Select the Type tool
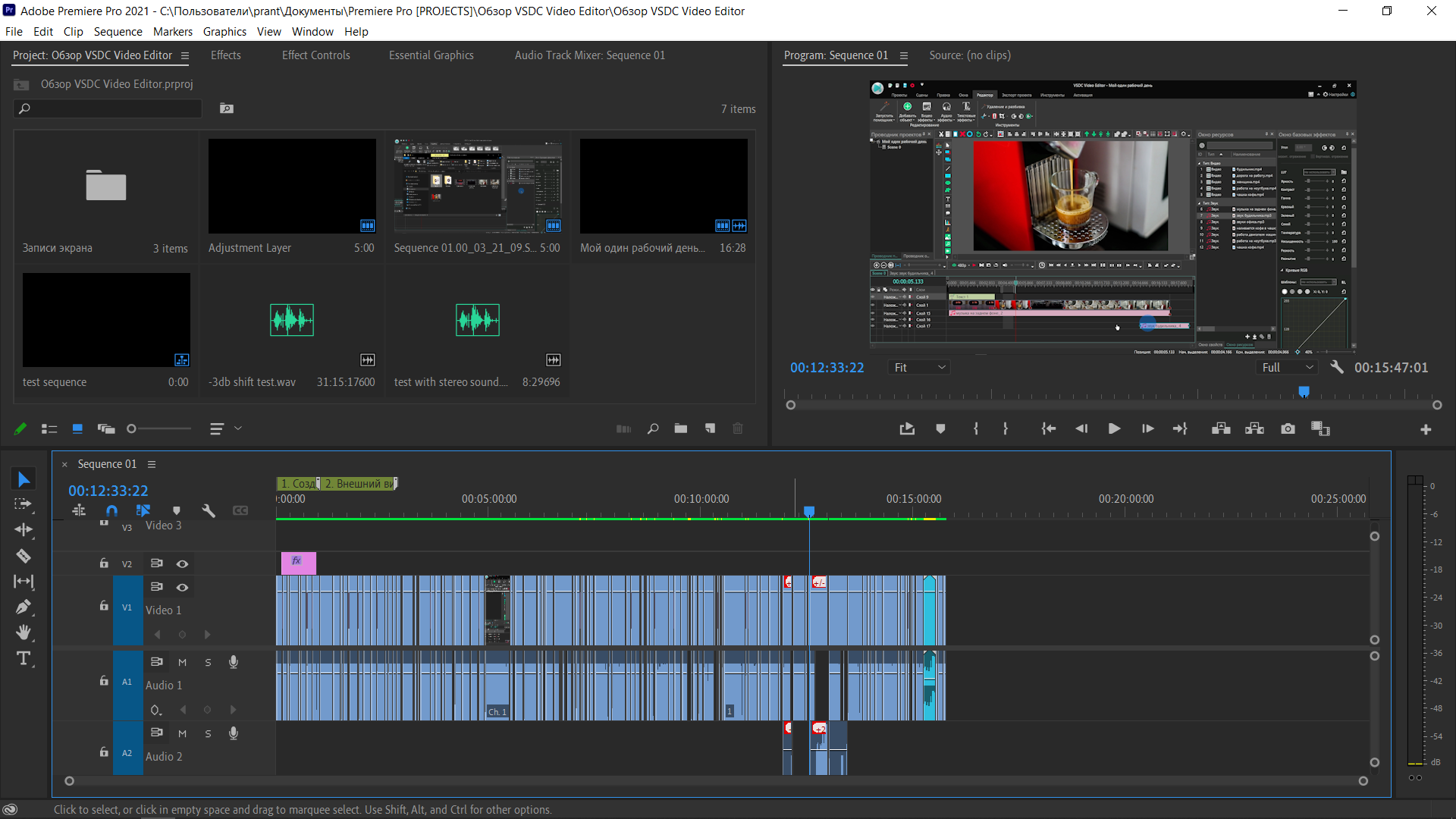1456x819 pixels. pyautogui.click(x=24, y=658)
